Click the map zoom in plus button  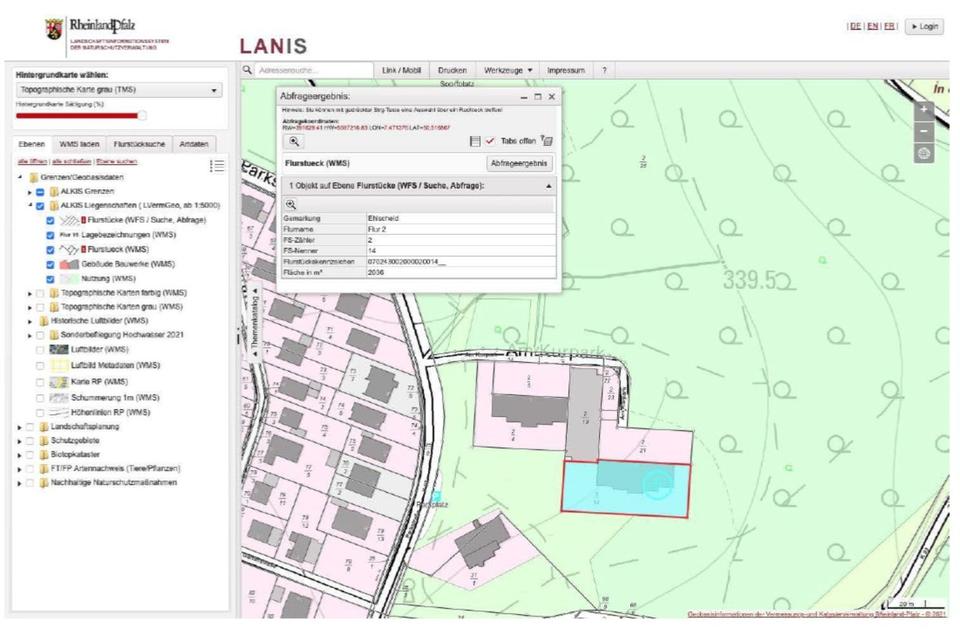tap(924, 110)
